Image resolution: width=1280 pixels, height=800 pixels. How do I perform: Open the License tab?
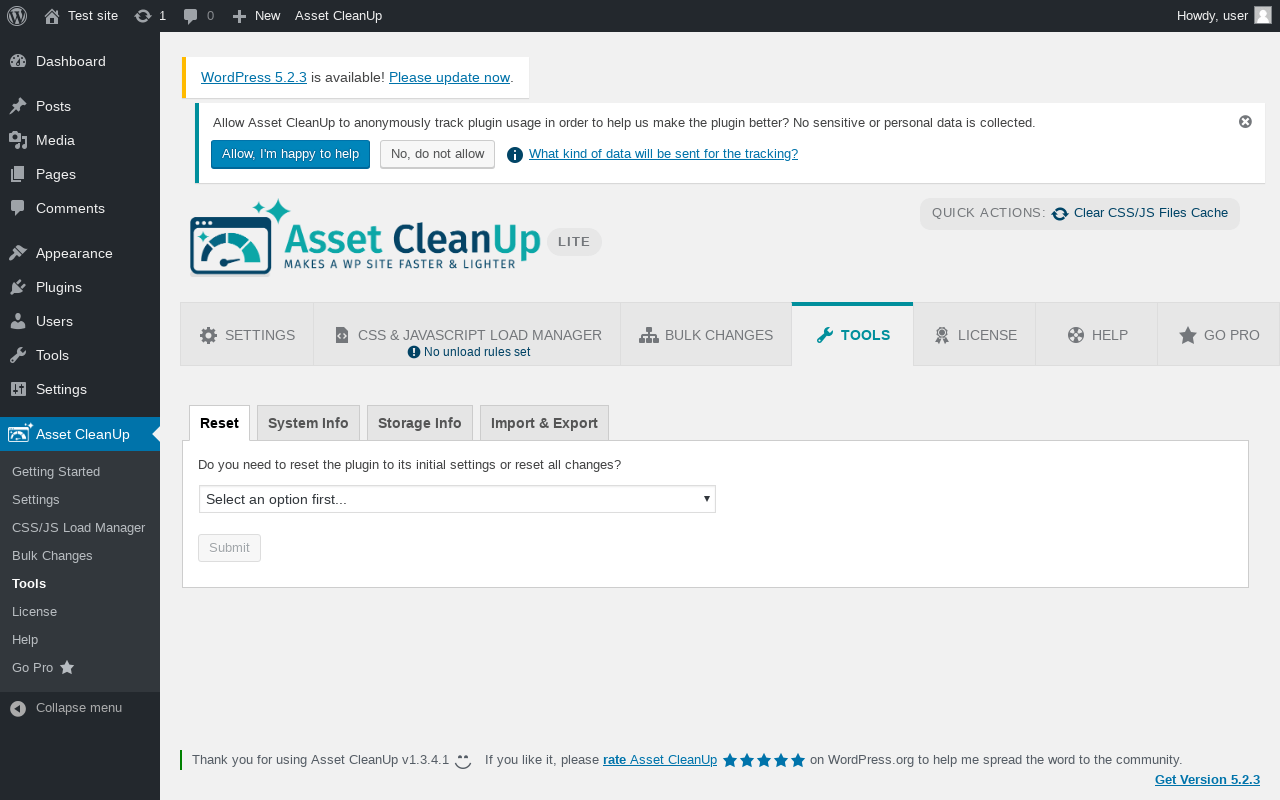tap(975, 335)
